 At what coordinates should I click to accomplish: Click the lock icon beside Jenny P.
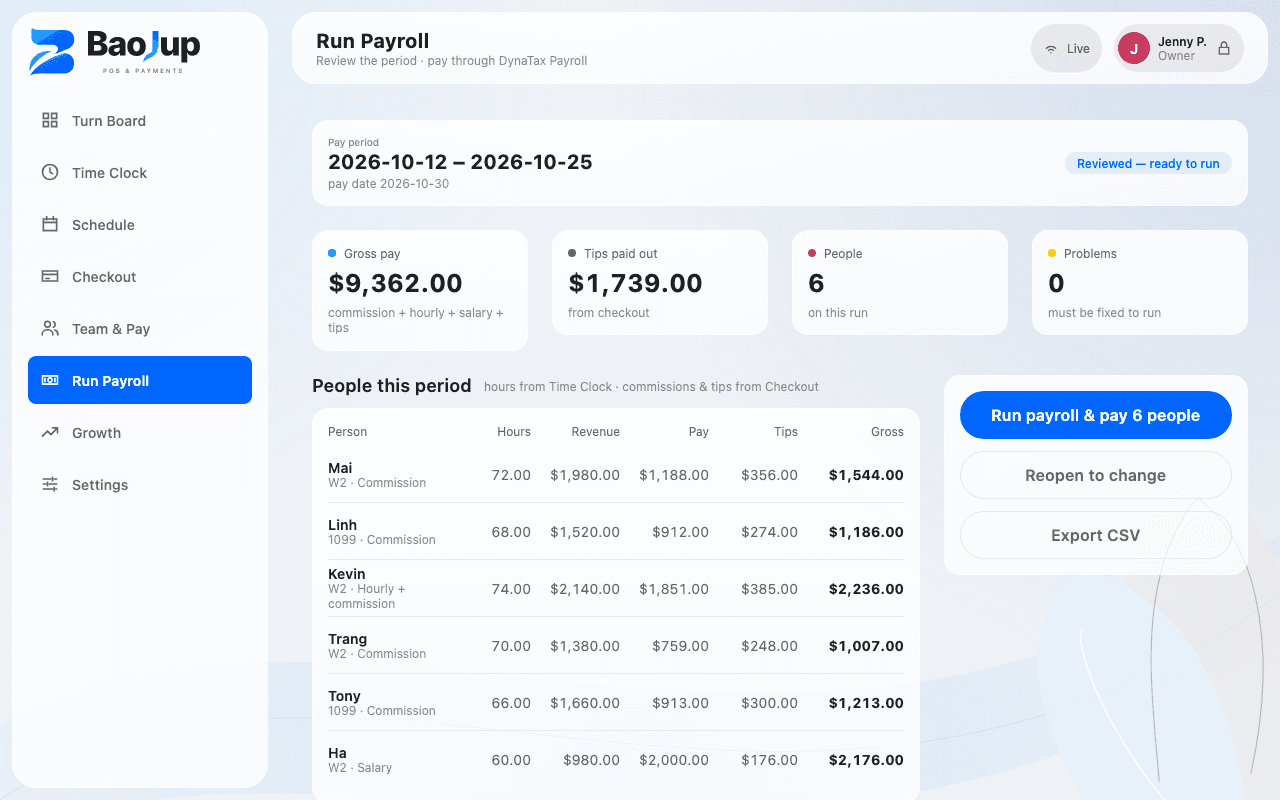[x=1224, y=49]
